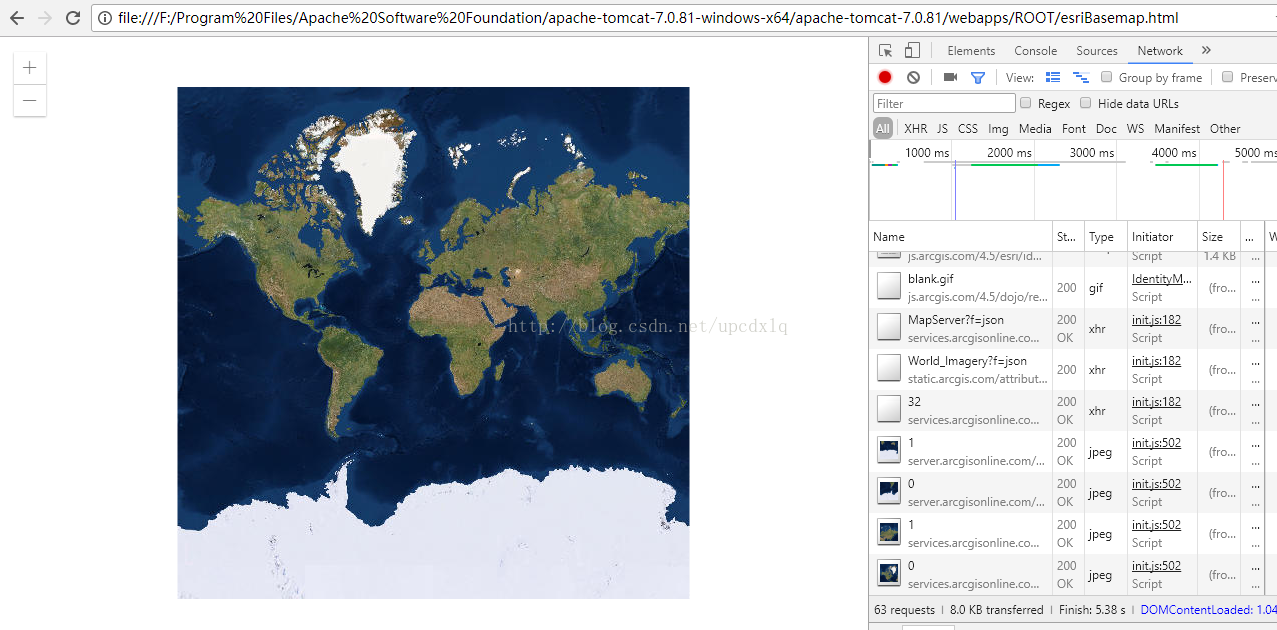Click the map zoom in plus button

click(x=30, y=68)
